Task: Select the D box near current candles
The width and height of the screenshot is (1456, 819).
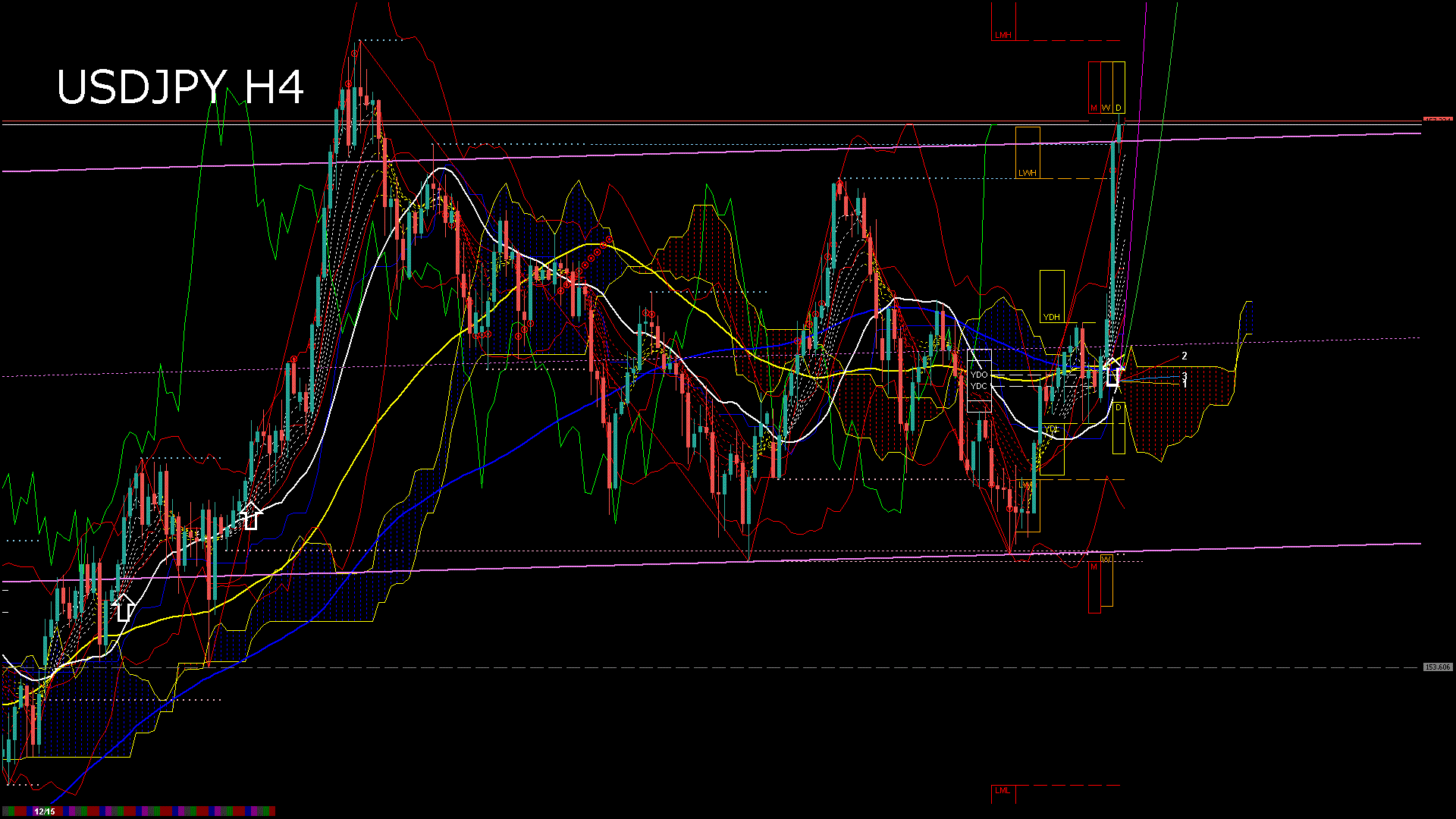Action: click(1117, 407)
